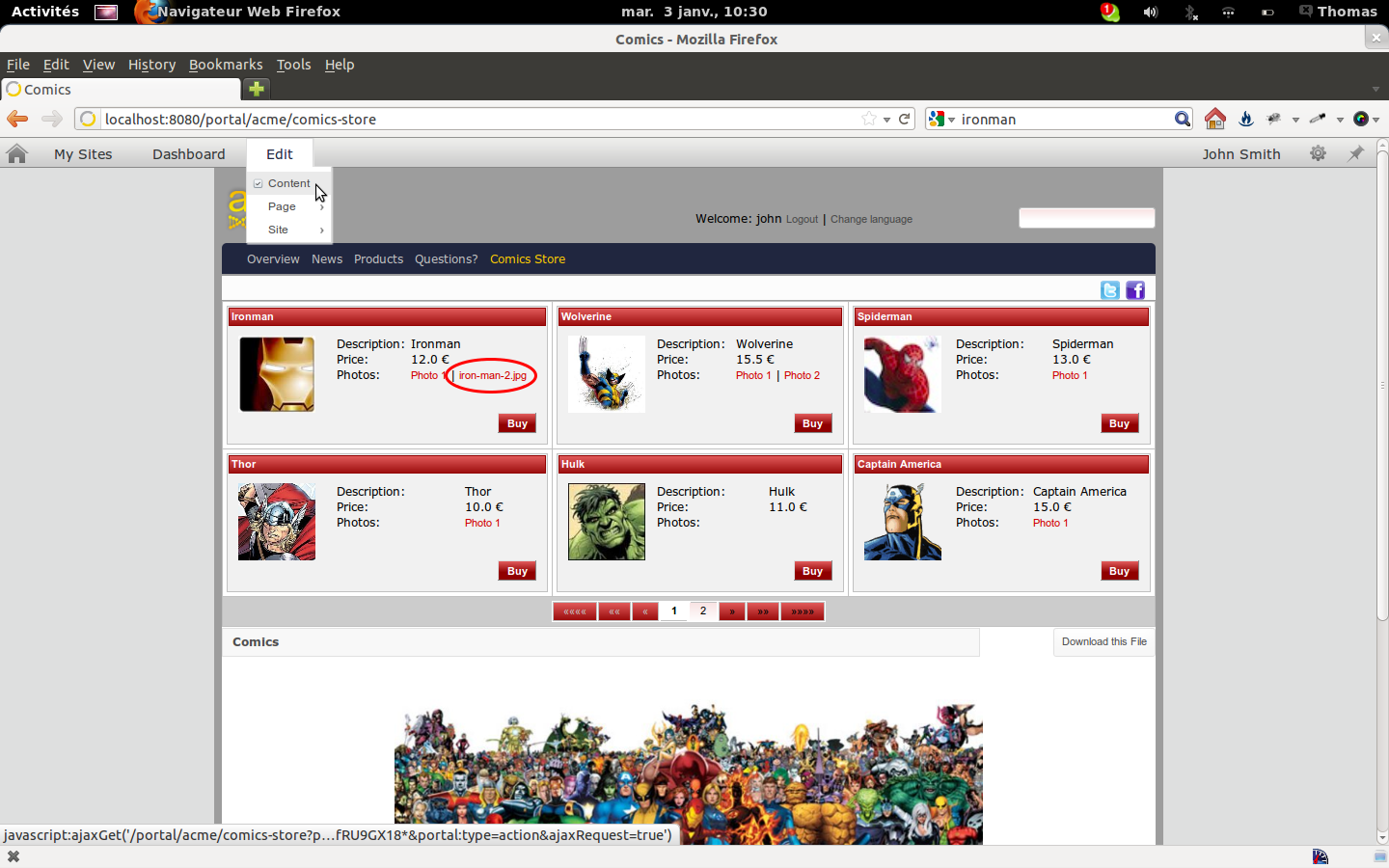This screenshot has width=1389, height=868.
Task: Click the Ironman thumbnail image
Action: click(x=277, y=374)
